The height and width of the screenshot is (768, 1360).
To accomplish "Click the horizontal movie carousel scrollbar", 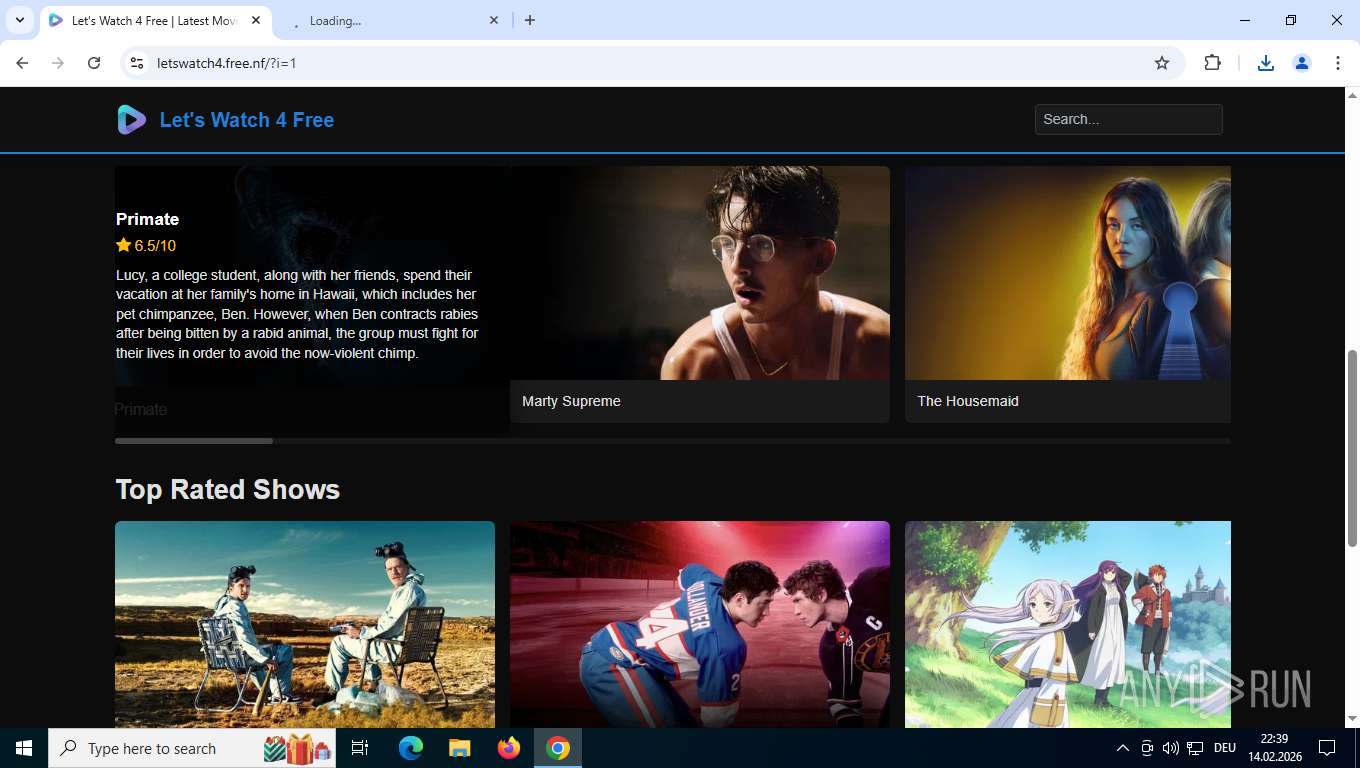I will tap(194, 441).
